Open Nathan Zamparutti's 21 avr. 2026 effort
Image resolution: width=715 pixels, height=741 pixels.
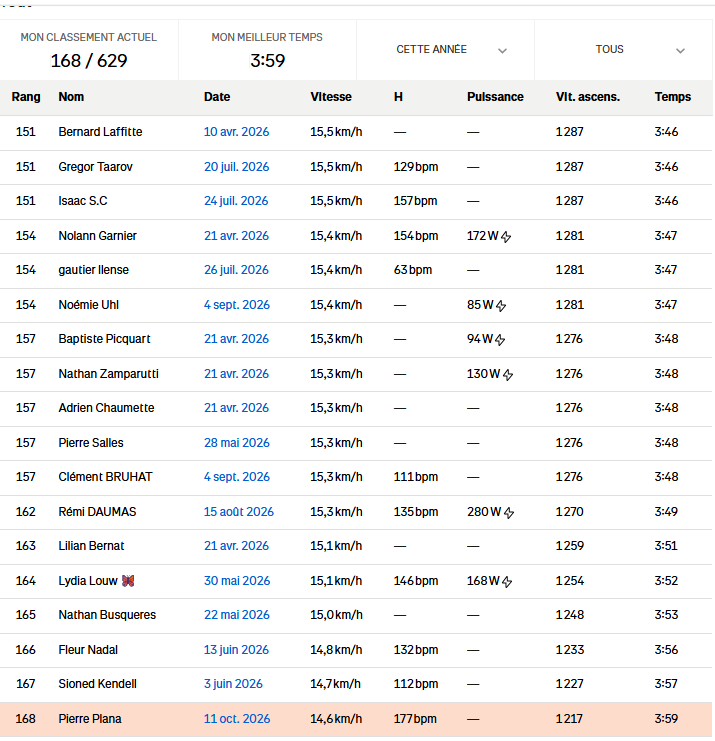coord(236,374)
